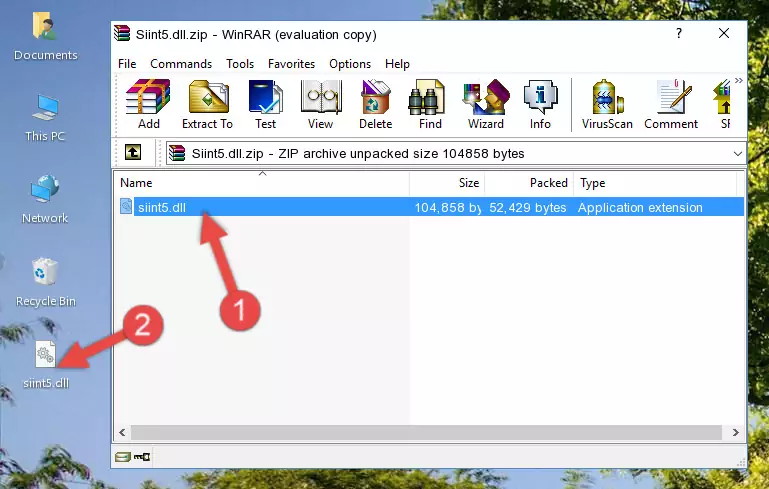Click the siint5.dll file icon in list
The width and height of the screenshot is (769, 489).
point(126,206)
